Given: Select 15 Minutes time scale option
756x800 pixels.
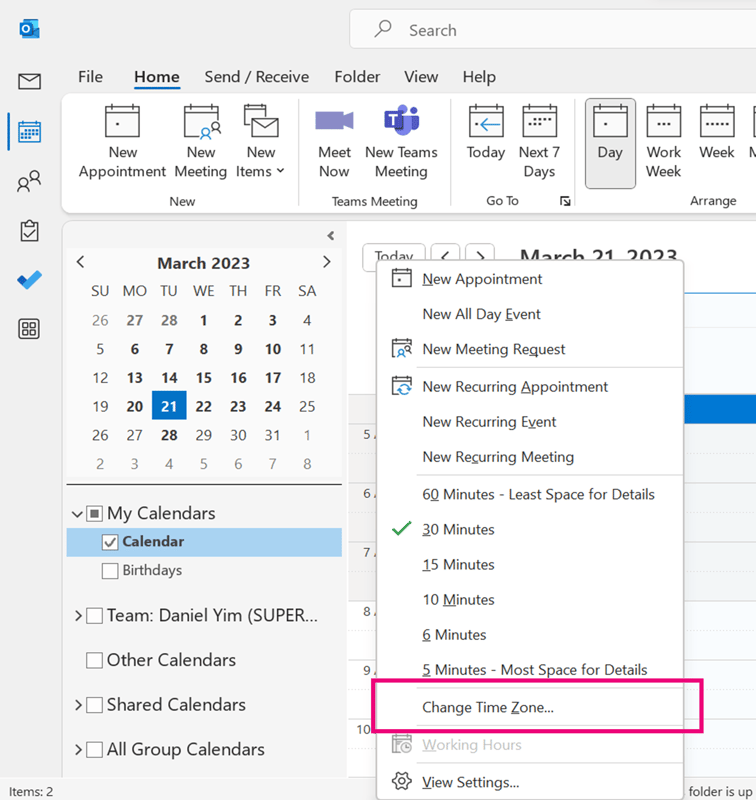Looking at the screenshot, I should tap(458, 565).
